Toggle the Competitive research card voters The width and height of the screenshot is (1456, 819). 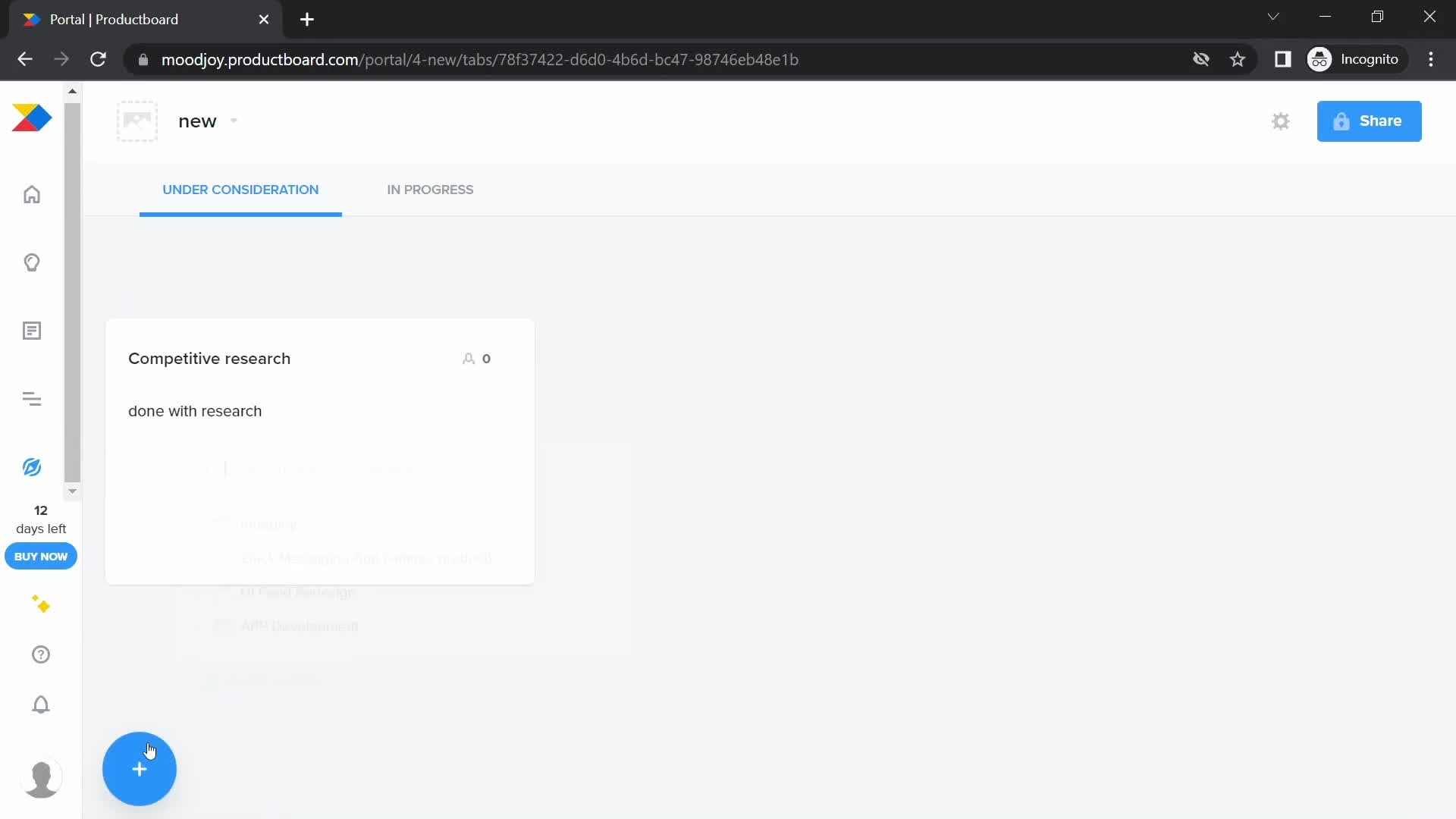click(477, 357)
